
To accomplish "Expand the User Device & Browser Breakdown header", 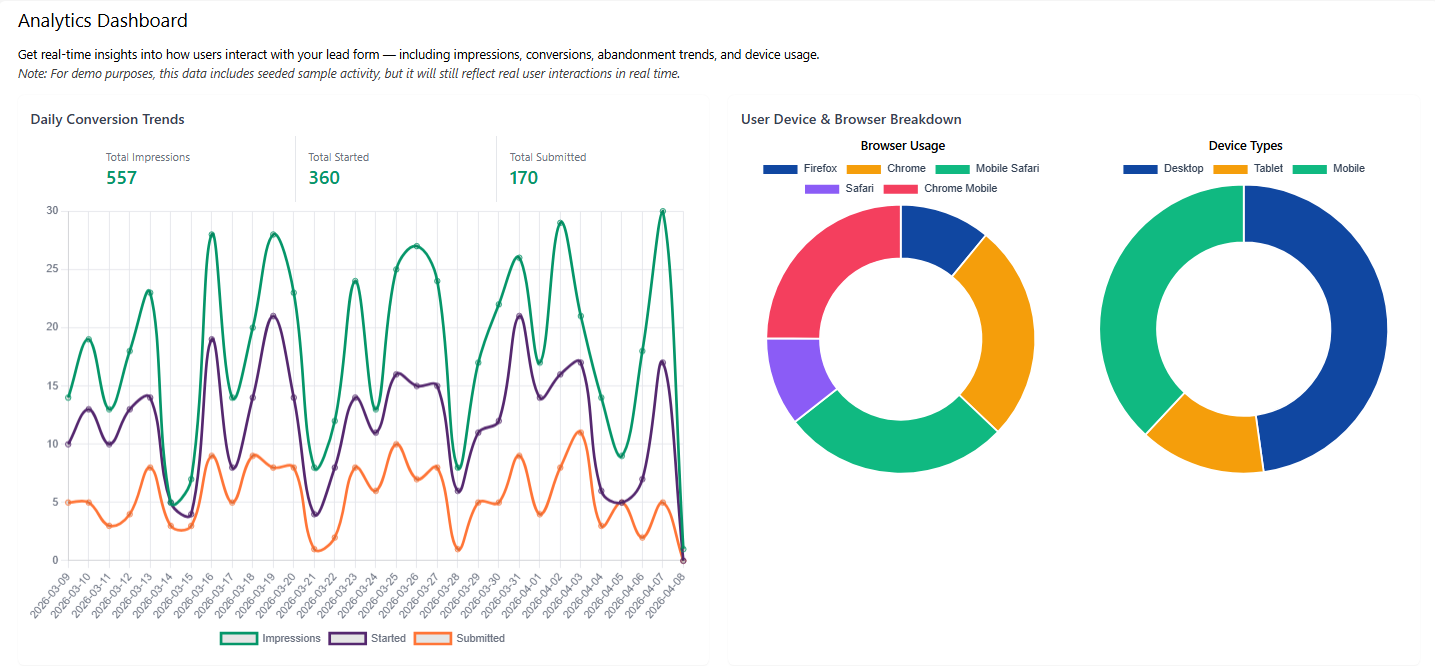I will (850, 118).
